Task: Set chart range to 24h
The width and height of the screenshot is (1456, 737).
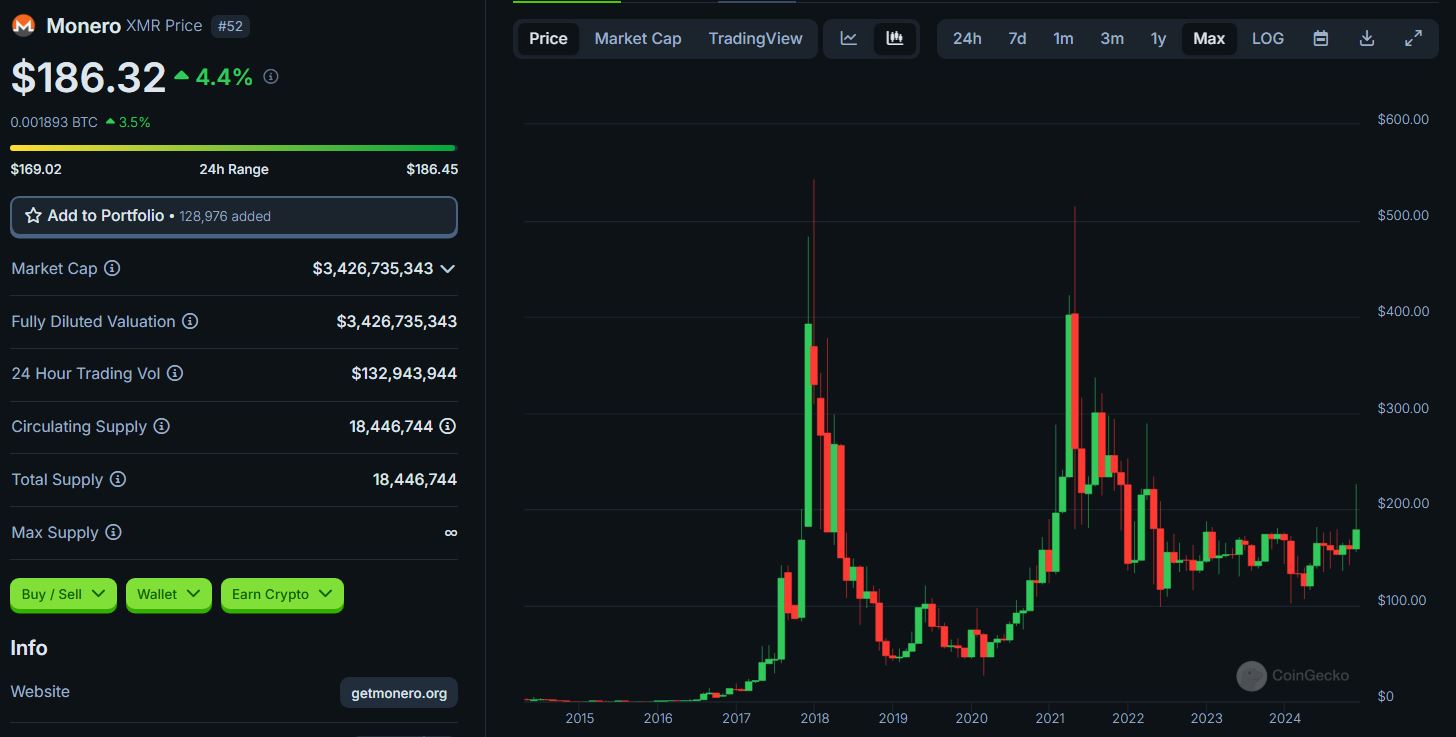Action: coord(967,38)
